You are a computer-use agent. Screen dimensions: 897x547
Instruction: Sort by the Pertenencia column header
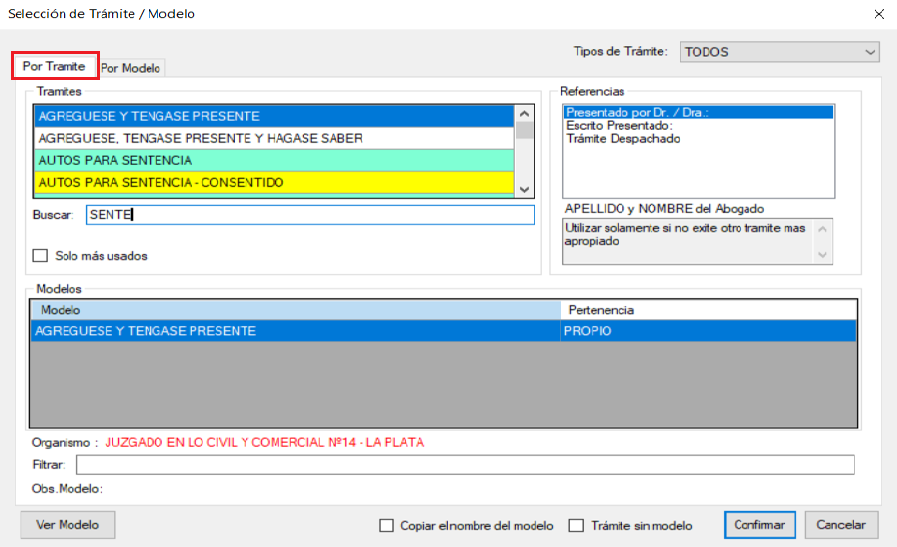coord(708,310)
